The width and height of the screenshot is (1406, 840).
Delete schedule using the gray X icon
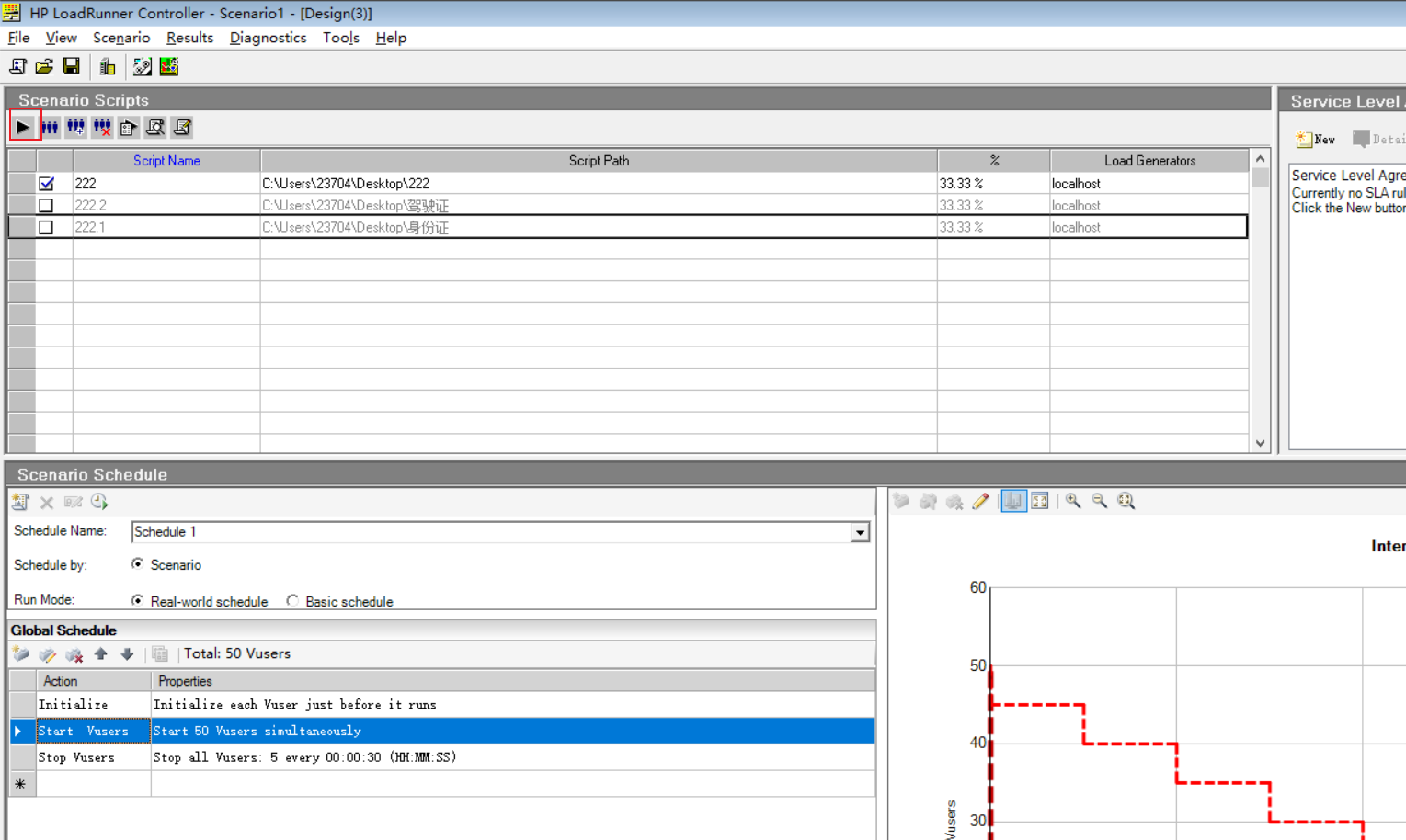click(x=47, y=502)
